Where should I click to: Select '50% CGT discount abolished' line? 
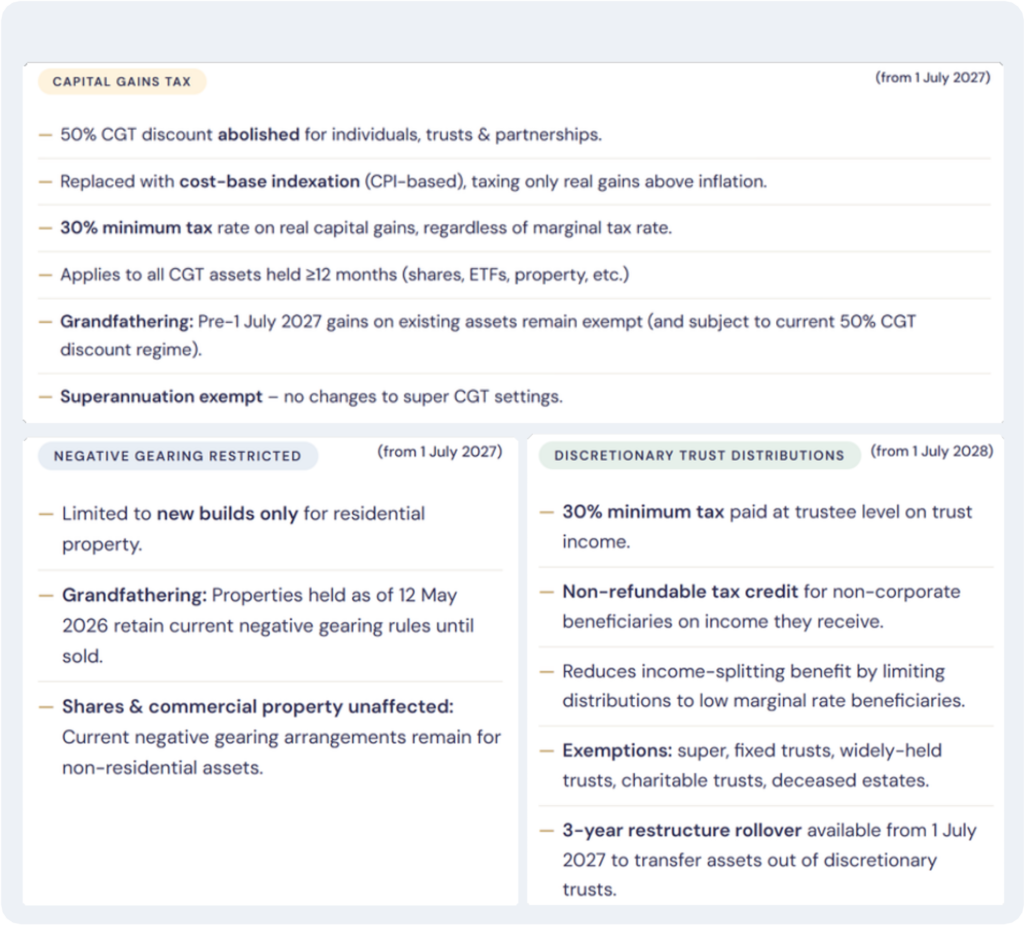[x=331, y=135]
